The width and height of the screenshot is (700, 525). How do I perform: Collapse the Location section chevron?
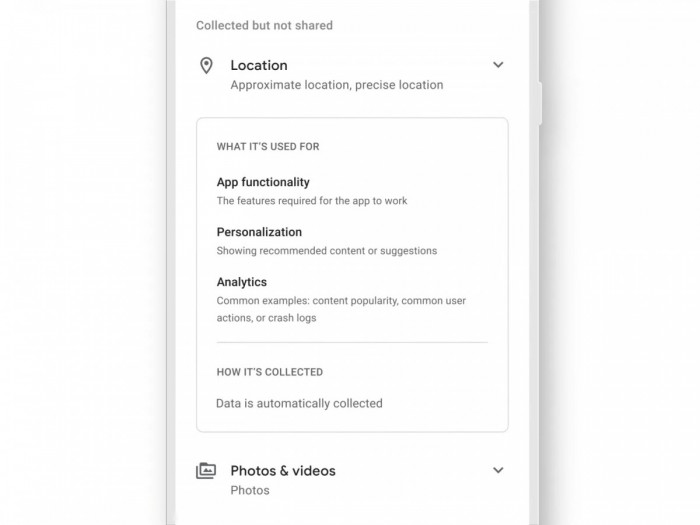pyautogui.click(x=498, y=65)
